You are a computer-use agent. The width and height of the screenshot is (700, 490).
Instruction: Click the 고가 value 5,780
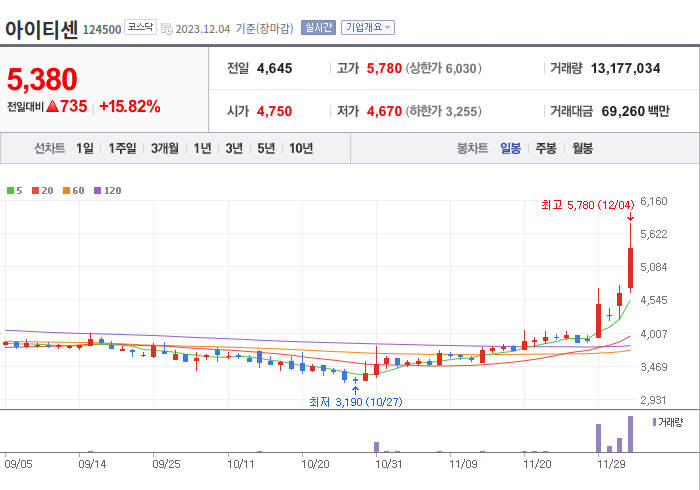[x=384, y=68]
